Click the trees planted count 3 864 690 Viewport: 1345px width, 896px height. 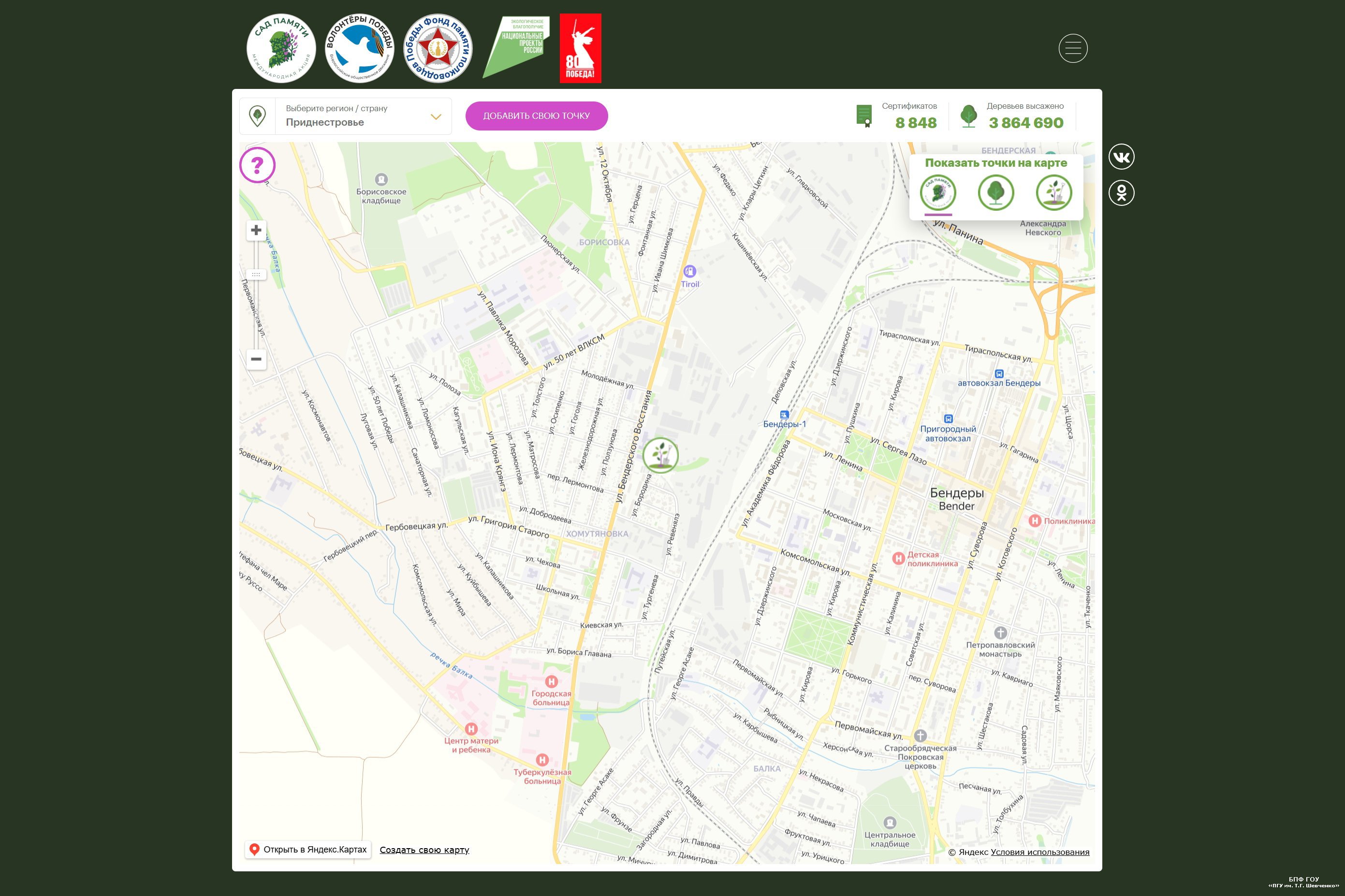pos(1026,123)
